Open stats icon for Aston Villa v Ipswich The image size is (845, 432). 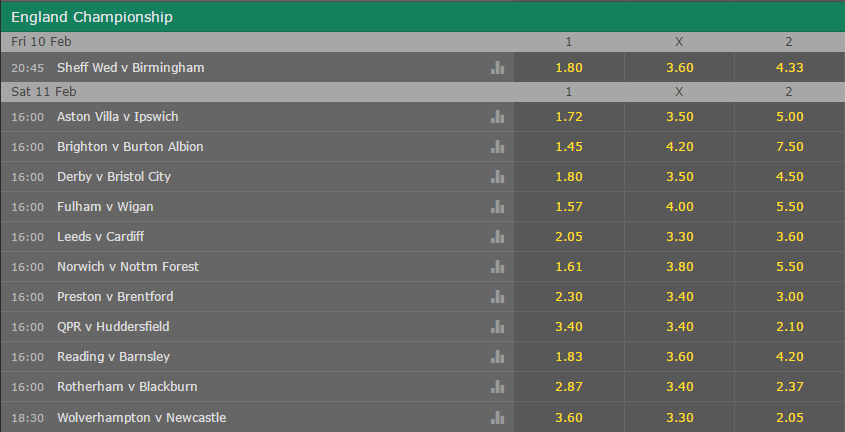pos(497,116)
